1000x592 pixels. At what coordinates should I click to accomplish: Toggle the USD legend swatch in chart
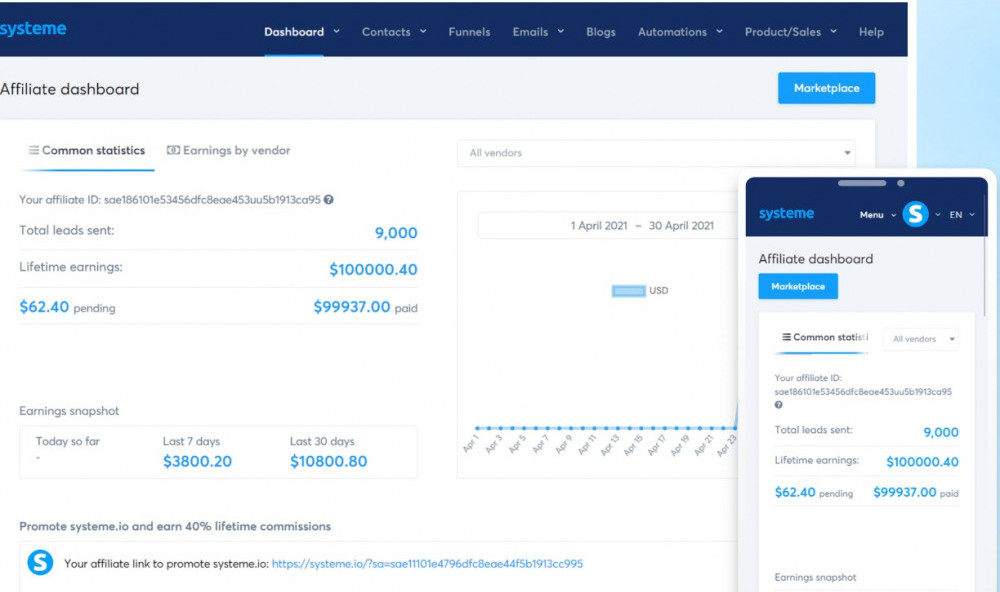pyautogui.click(x=628, y=291)
